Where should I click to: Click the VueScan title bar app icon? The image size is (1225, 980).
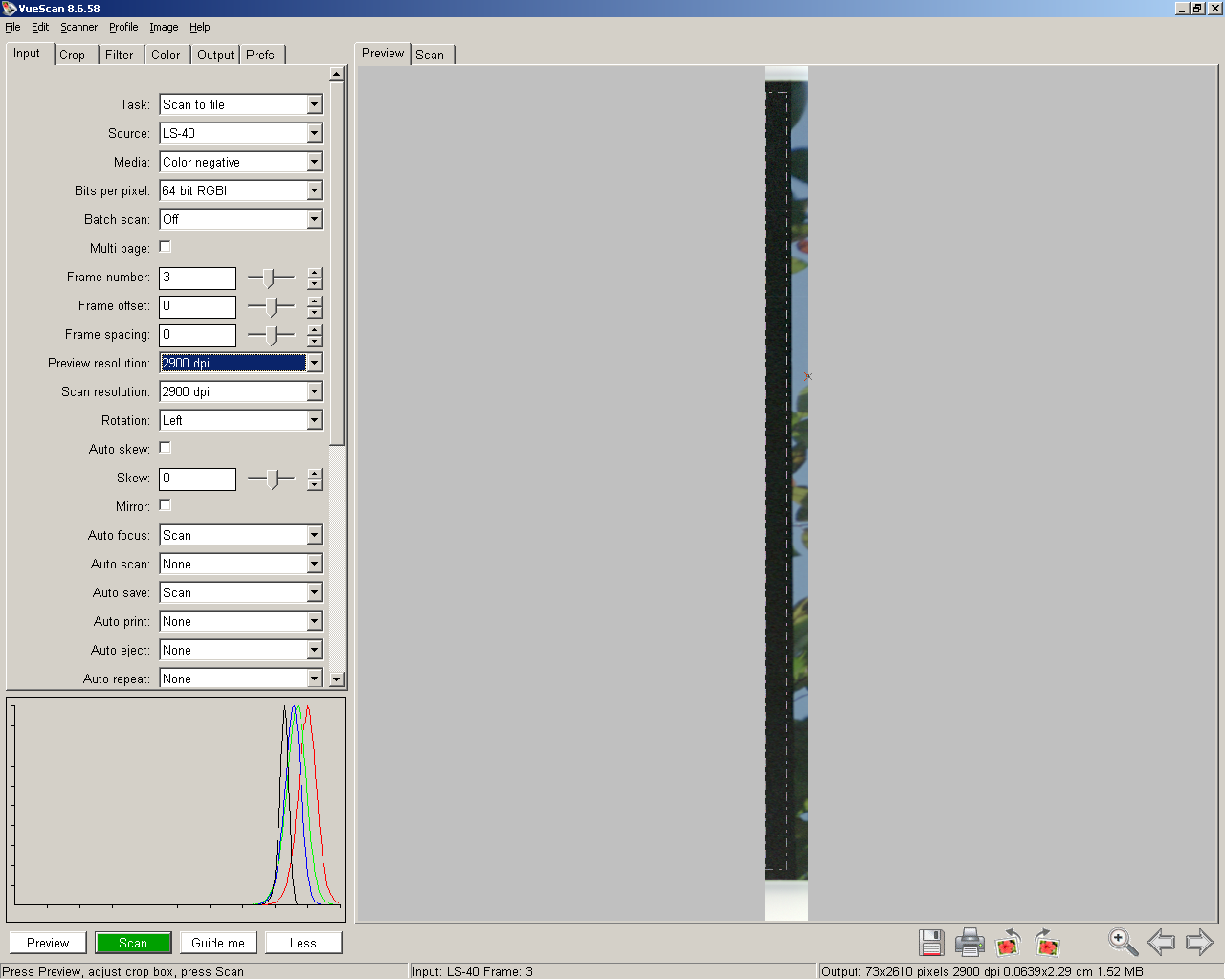pyautogui.click(x=10, y=9)
